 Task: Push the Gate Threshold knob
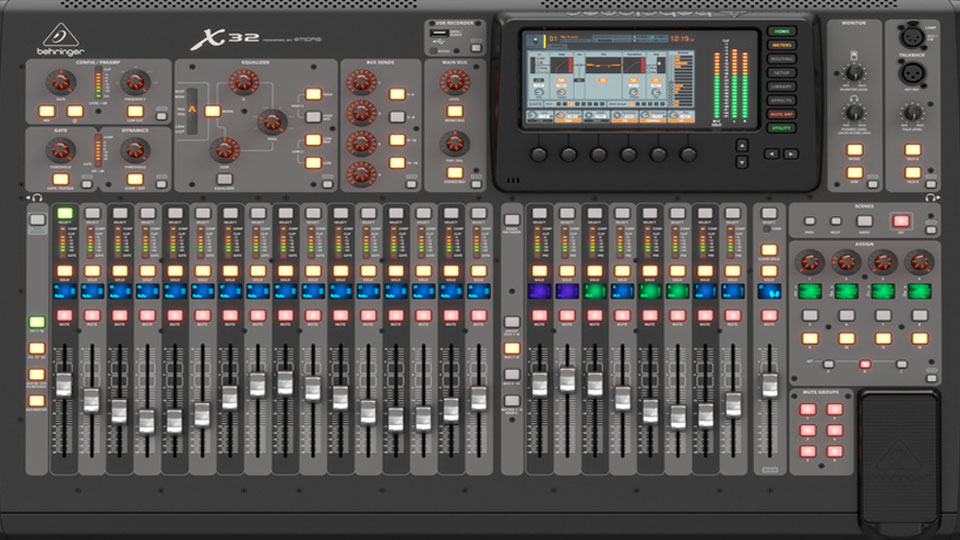[61, 149]
